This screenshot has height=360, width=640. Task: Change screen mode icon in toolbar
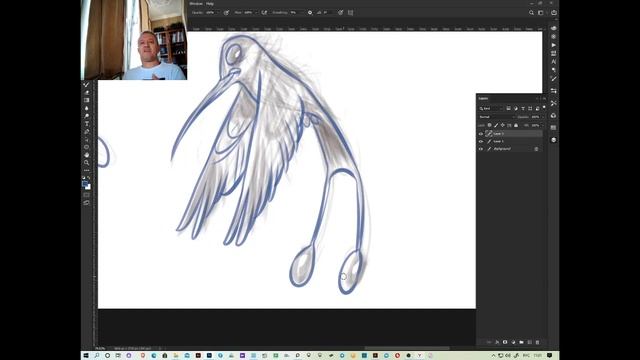click(x=87, y=202)
